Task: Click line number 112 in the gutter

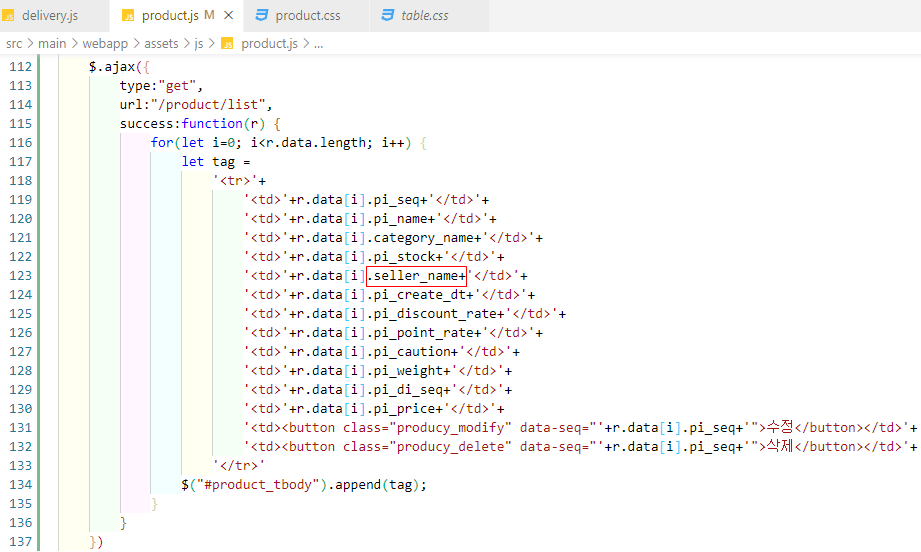Action: [x=21, y=67]
